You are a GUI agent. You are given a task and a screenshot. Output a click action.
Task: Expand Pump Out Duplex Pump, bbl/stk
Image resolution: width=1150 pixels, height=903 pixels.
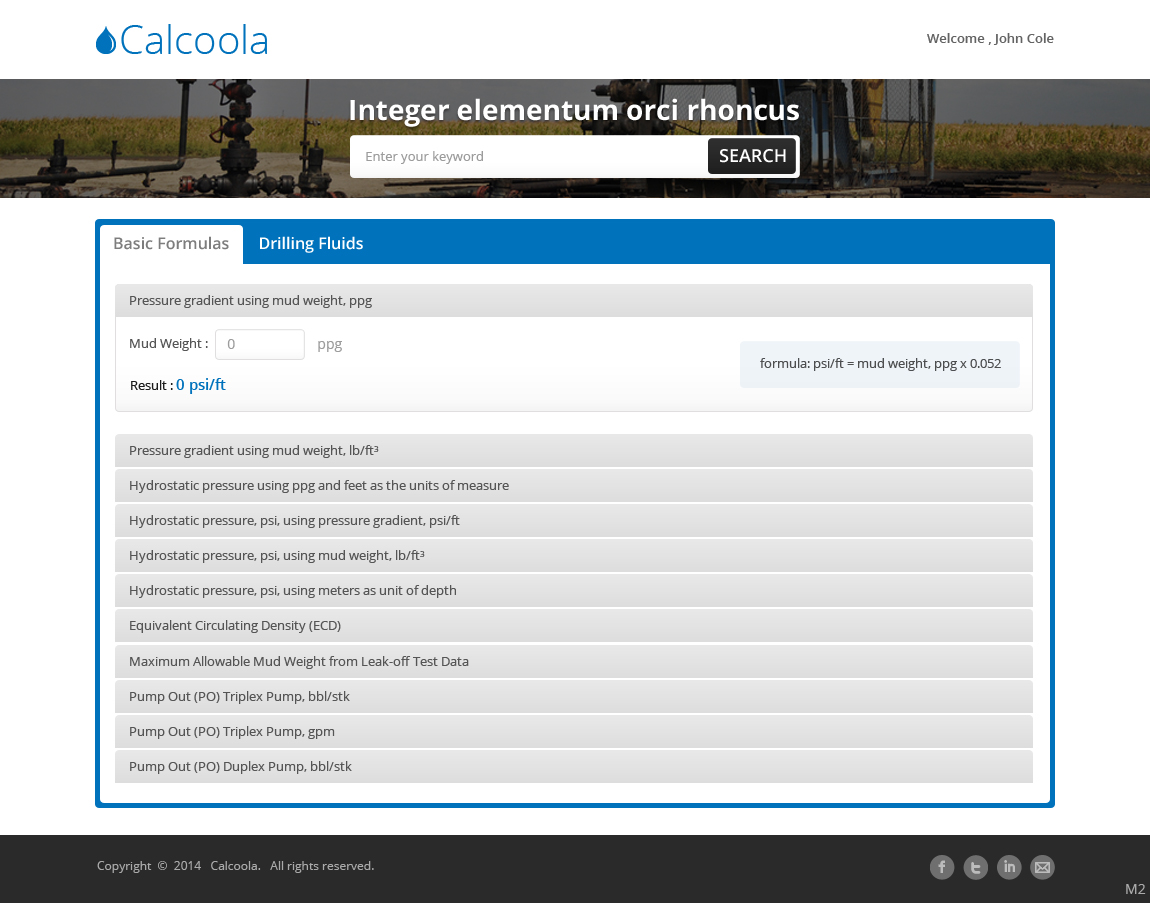point(574,767)
